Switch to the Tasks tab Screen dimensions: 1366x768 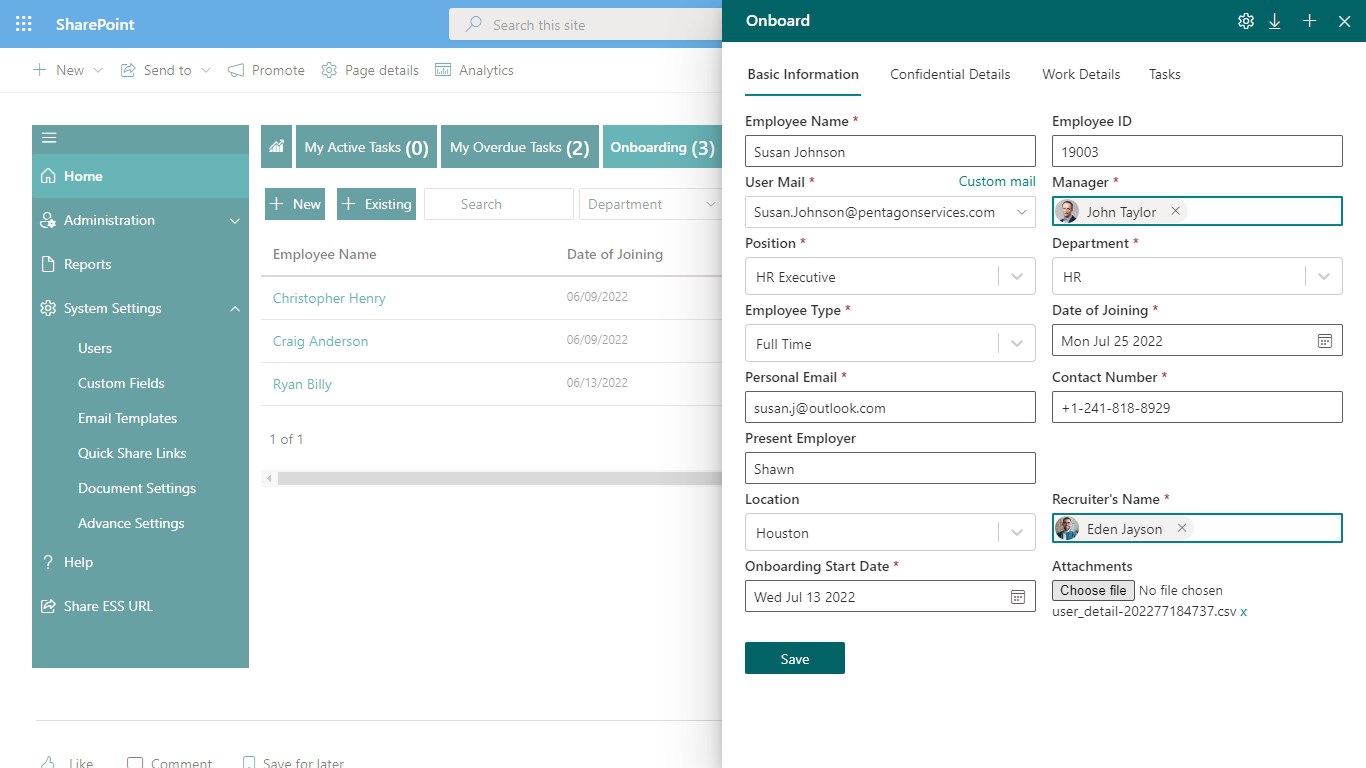[1165, 74]
